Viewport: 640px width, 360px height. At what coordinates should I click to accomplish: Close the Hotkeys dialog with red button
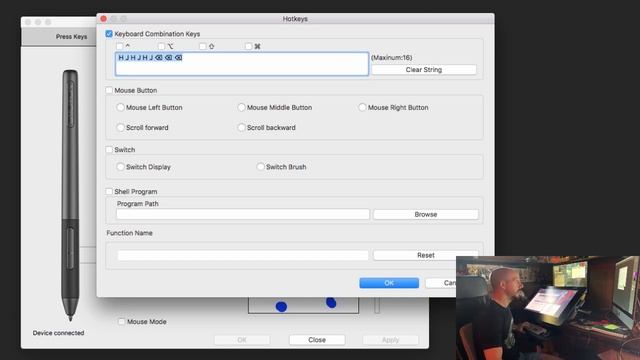104,19
